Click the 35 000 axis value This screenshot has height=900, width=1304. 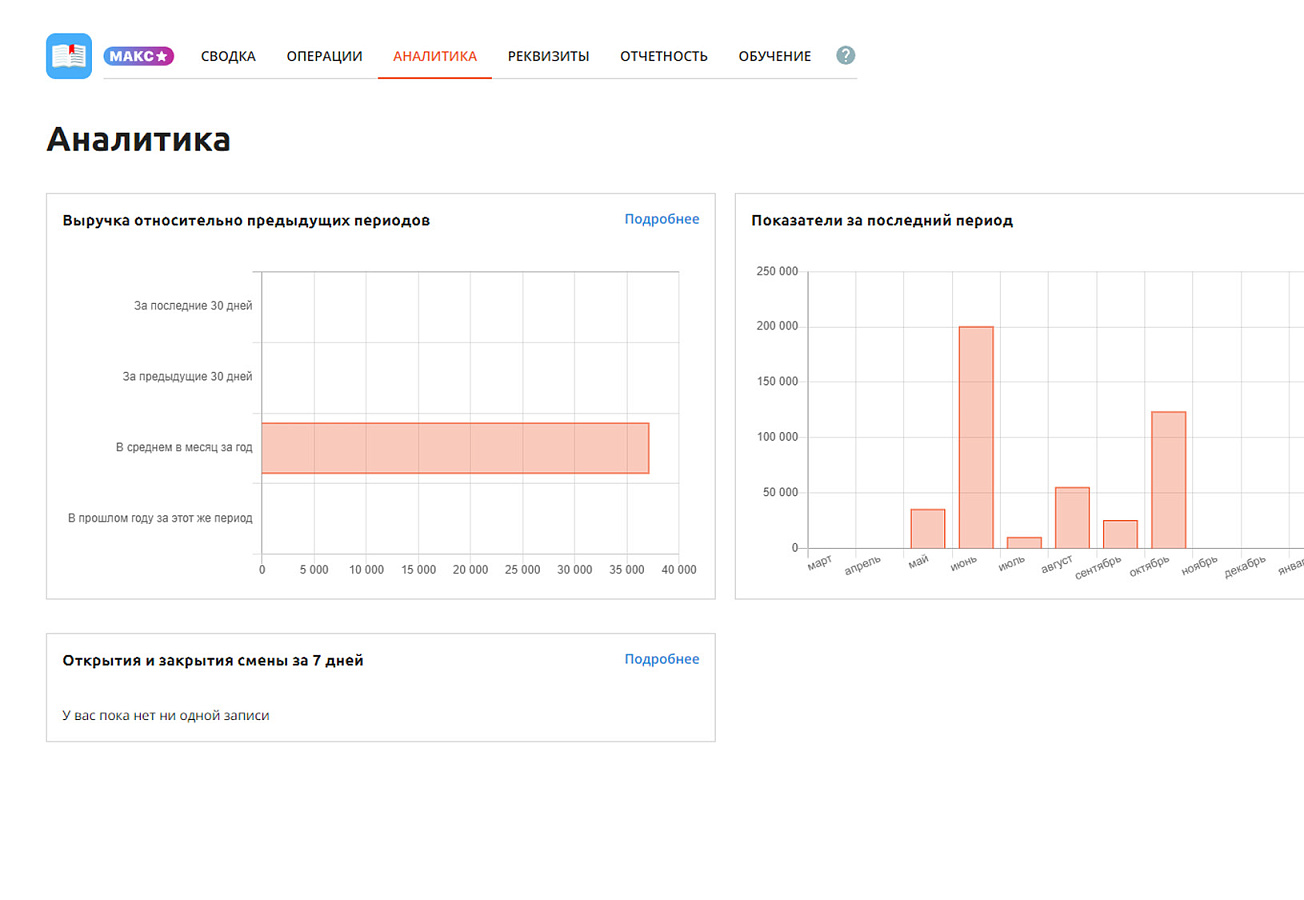click(627, 569)
